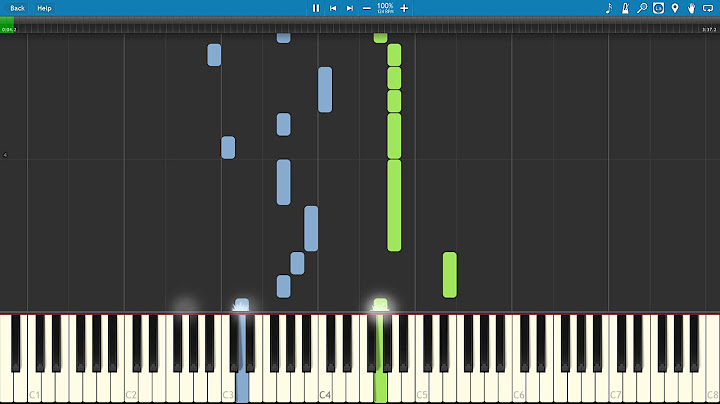Viewport: 720px width, 404px height.
Task: Open the musical note settings icon
Action: 609,8
